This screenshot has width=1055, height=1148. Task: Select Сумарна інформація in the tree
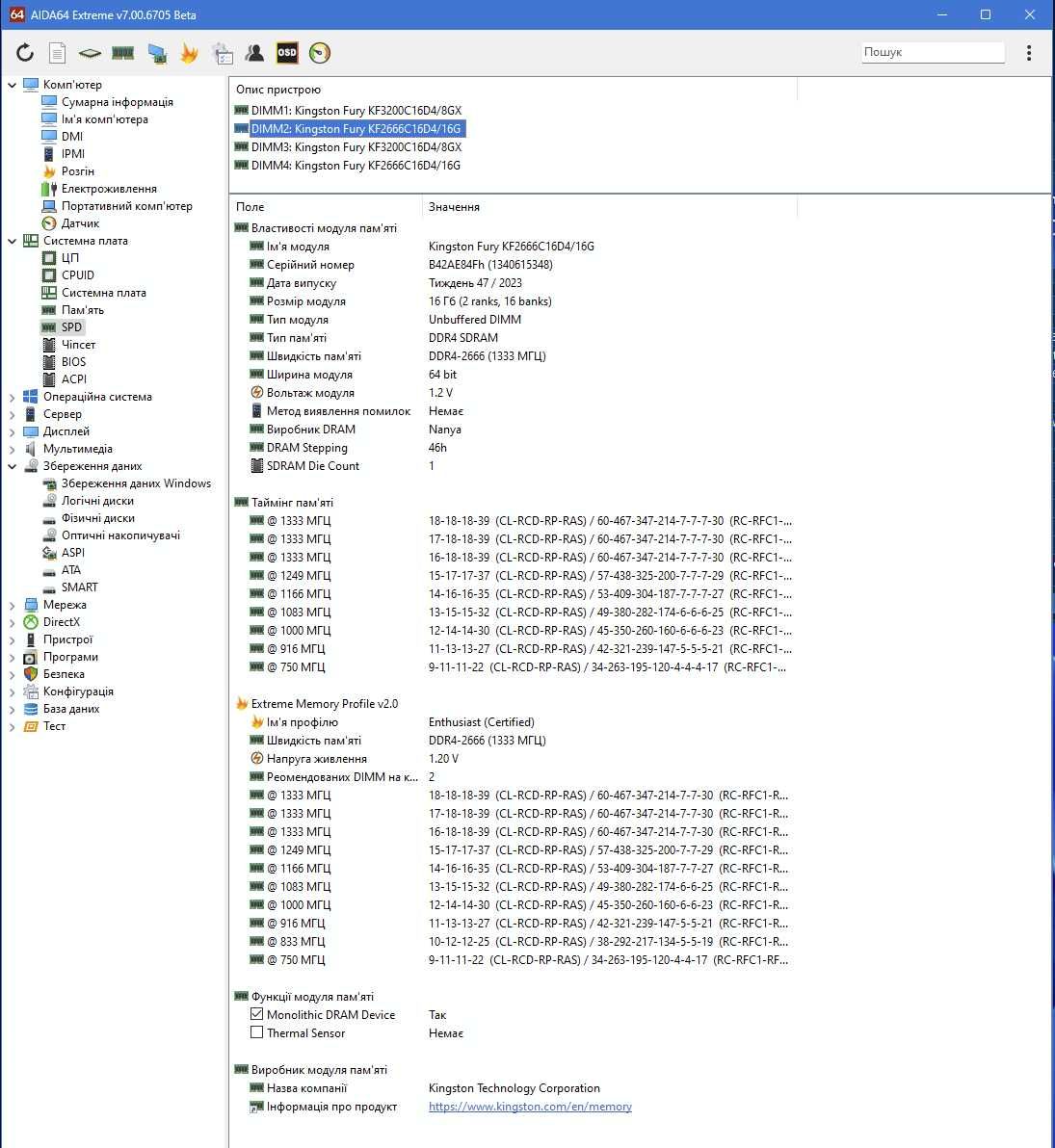click(x=118, y=102)
